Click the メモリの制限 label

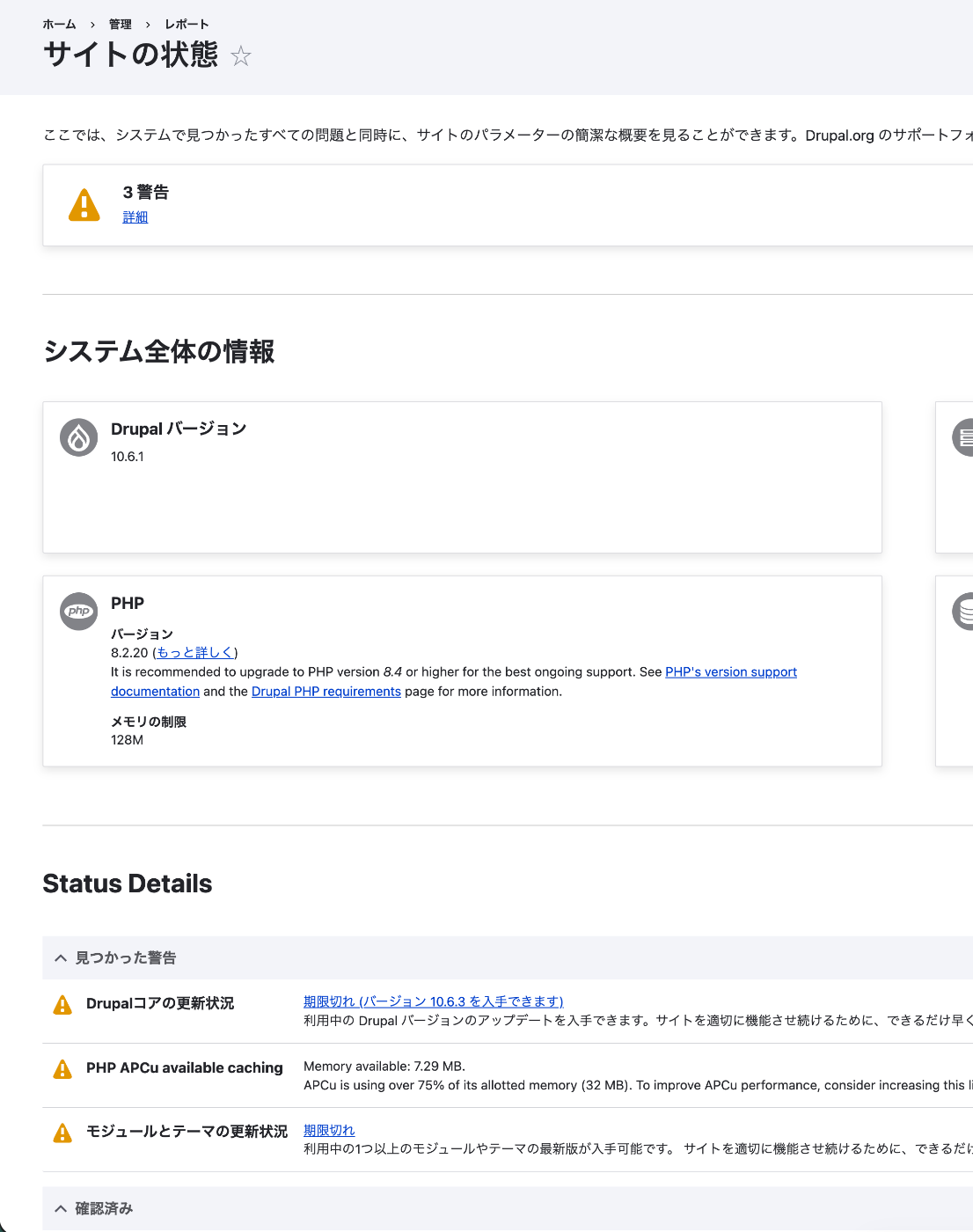149,722
